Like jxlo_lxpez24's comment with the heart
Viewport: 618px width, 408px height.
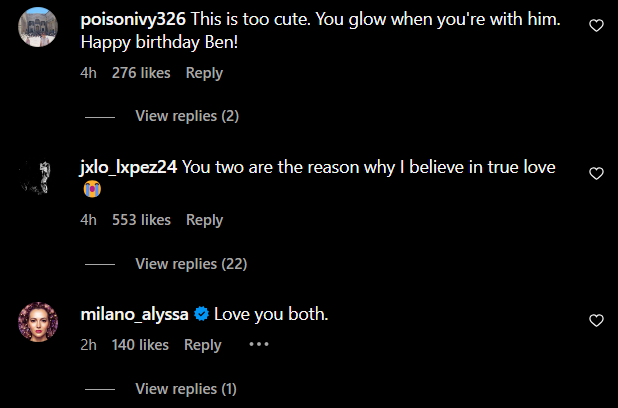[597, 173]
